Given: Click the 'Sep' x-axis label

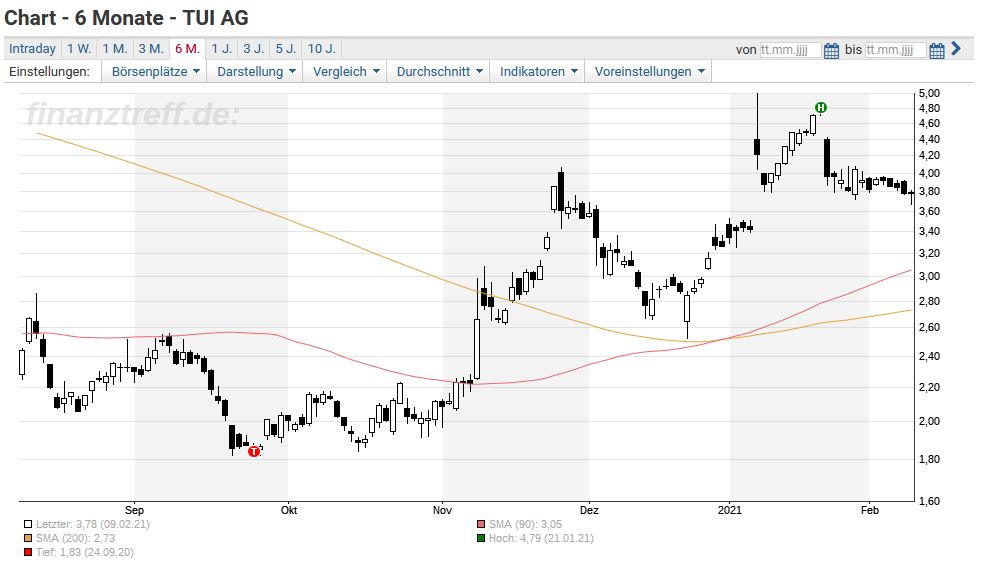Looking at the screenshot, I should point(134,510).
